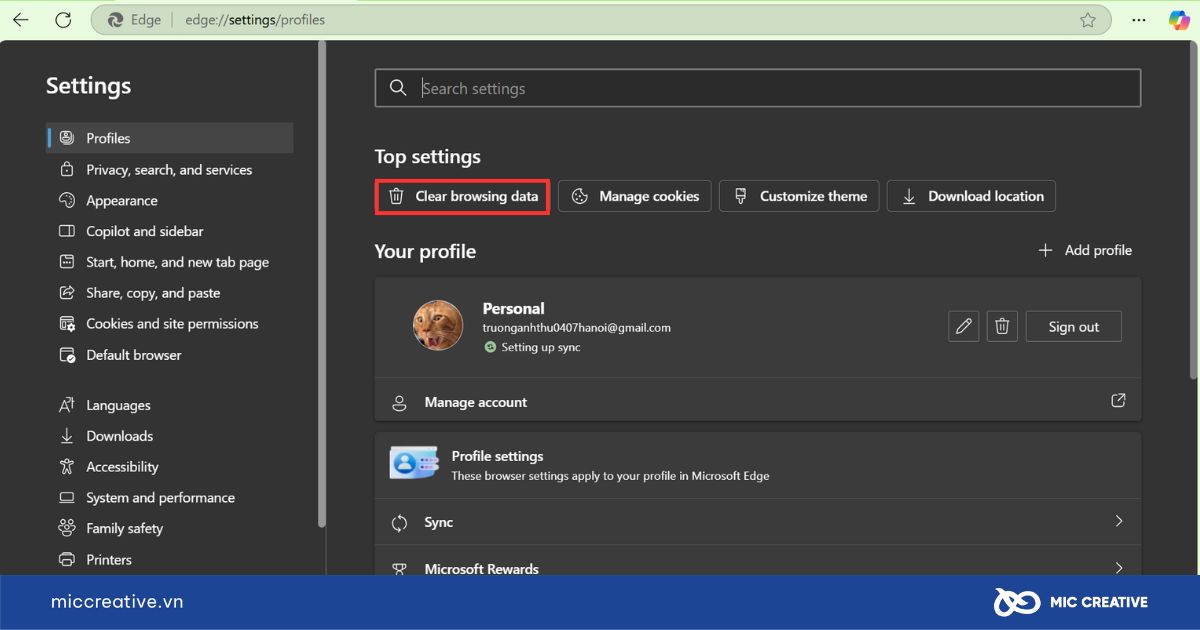
Task: Go back with the browser back arrow
Action: [20, 20]
